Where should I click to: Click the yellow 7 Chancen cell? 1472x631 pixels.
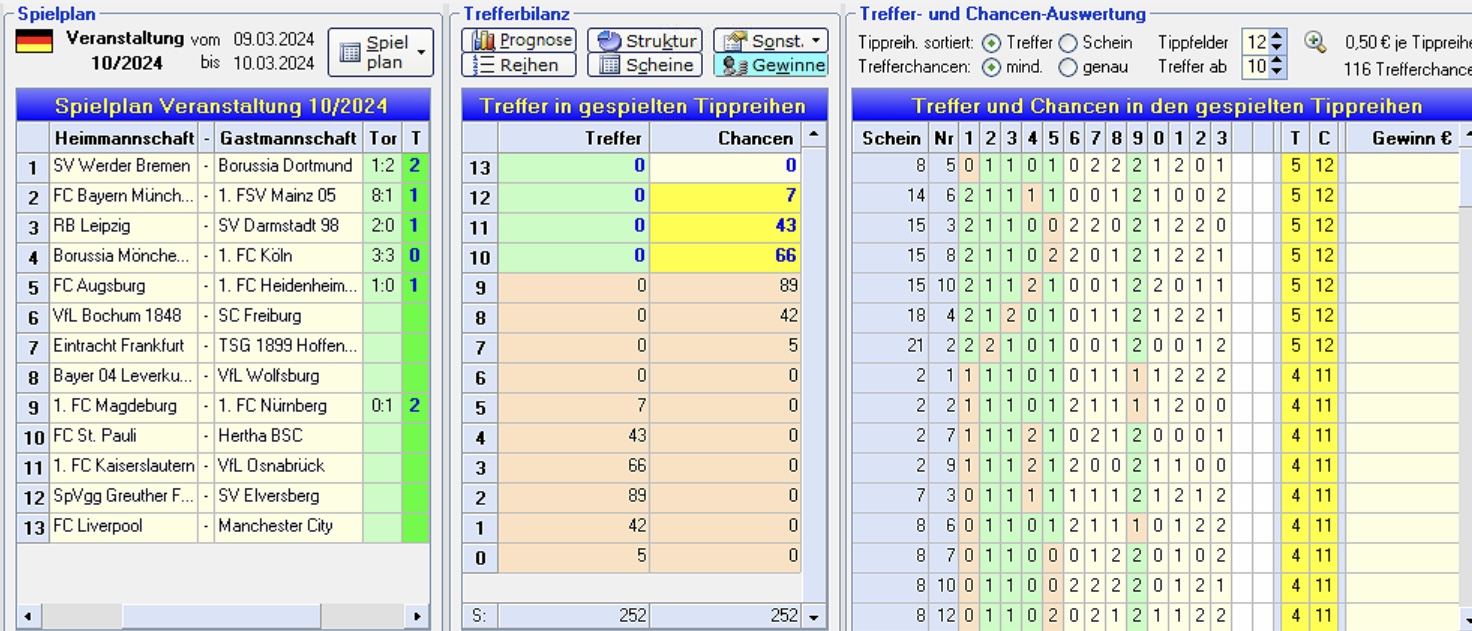point(725,197)
